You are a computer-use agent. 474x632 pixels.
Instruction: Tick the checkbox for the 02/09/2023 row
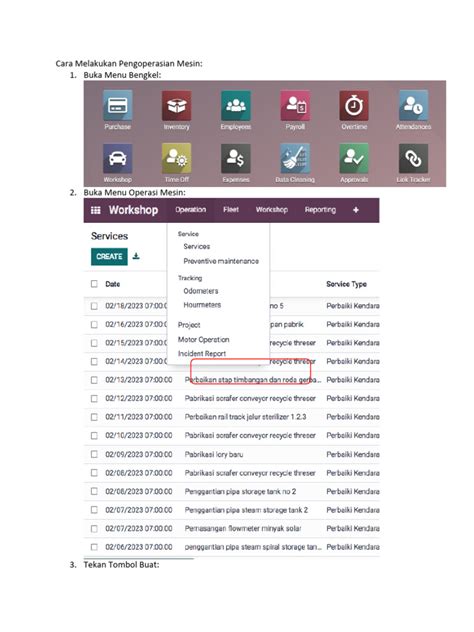[94, 454]
